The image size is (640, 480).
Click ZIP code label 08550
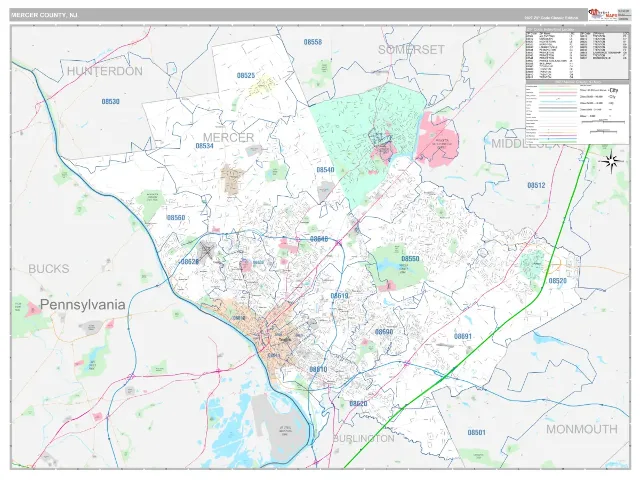tap(410, 259)
